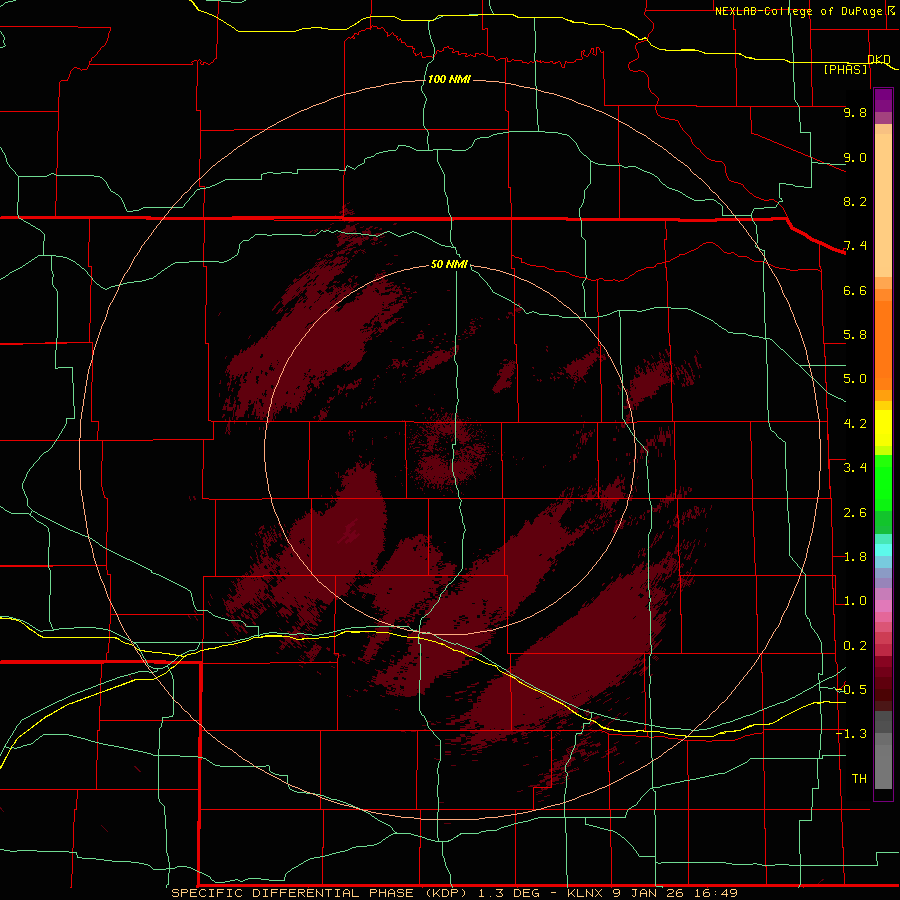Click the 0.2 value on color scale
Image resolution: width=900 pixels, height=900 pixels.
click(855, 646)
